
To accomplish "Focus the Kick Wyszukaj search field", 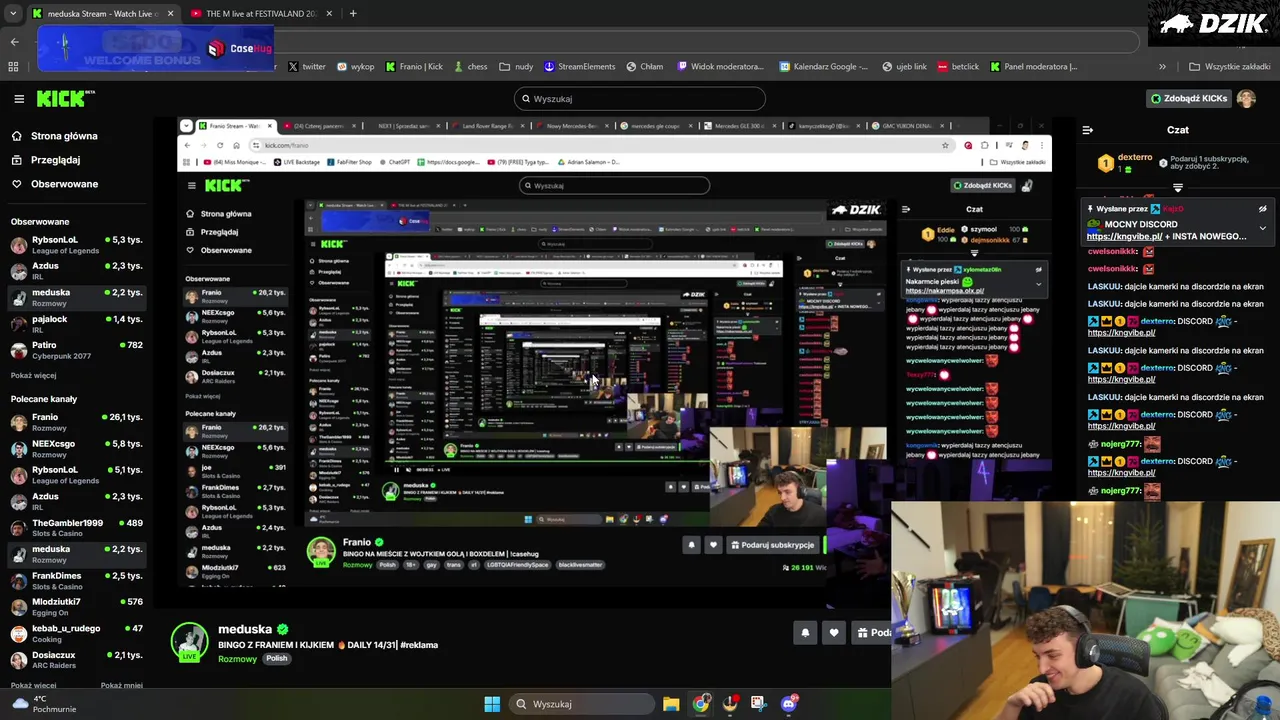I will [640, 98].
